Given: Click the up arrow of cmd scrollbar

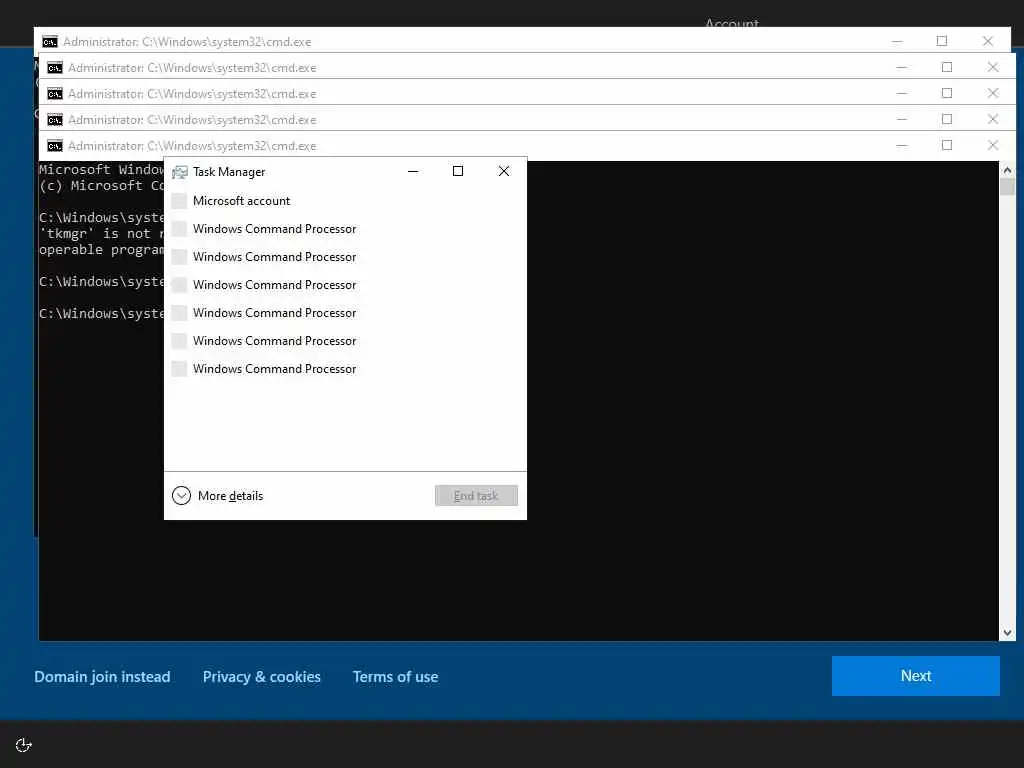Looking at the screenshot, I should [x=1007, y=170].
